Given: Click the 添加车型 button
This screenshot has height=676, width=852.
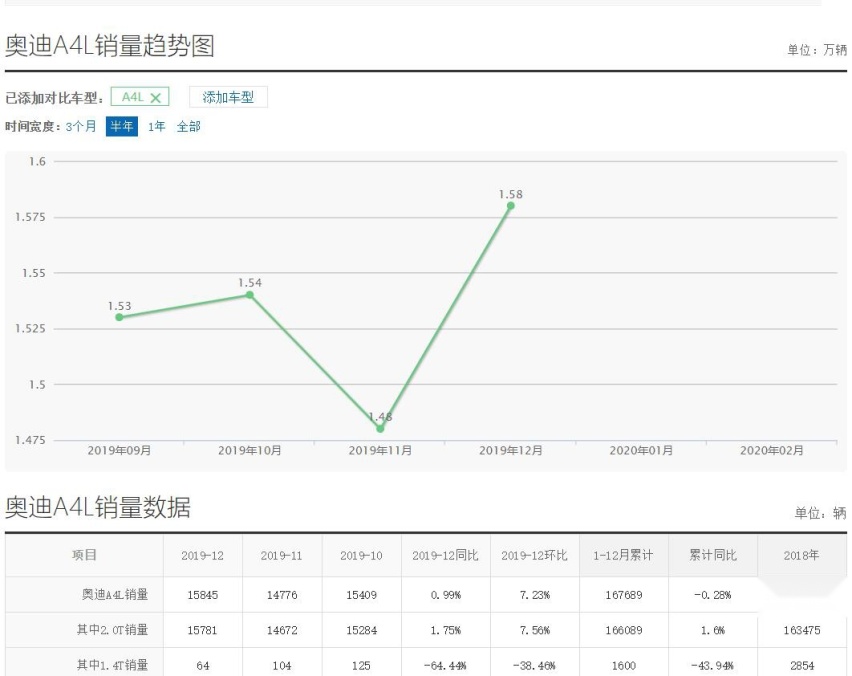Looking at the screenshot, I should 228,97.
